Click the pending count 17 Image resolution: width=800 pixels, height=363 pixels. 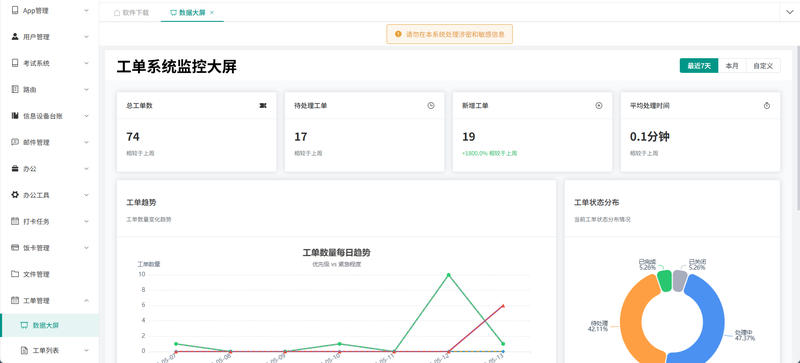coord(301,137)
